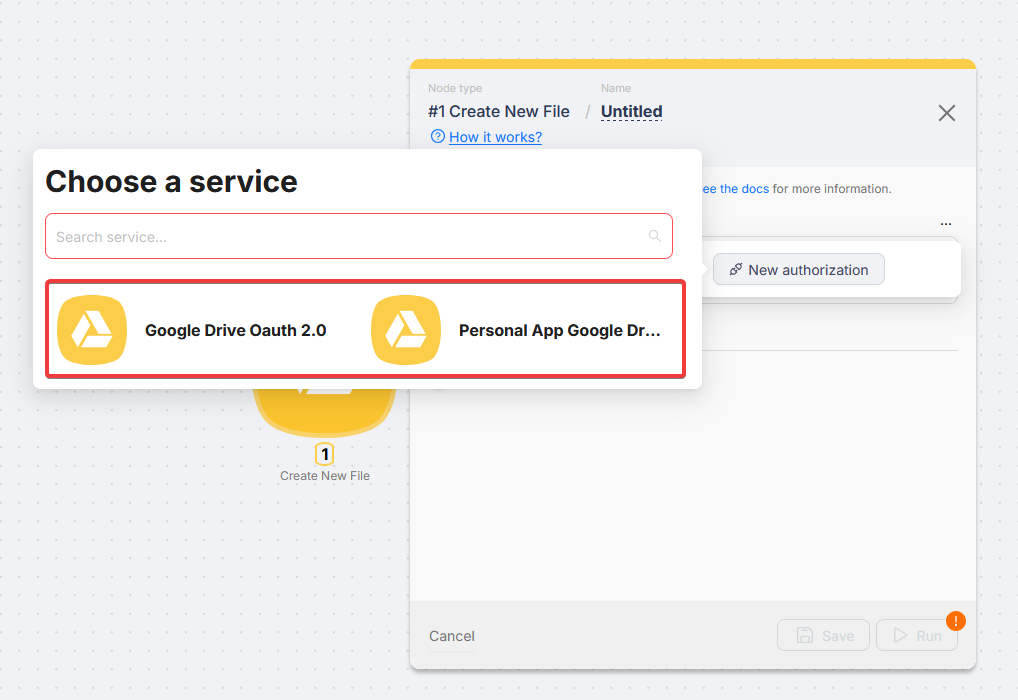Viewport: 1018px width, 700px height.
Task: Close the Create New File panel
Action: coord(947,113)
